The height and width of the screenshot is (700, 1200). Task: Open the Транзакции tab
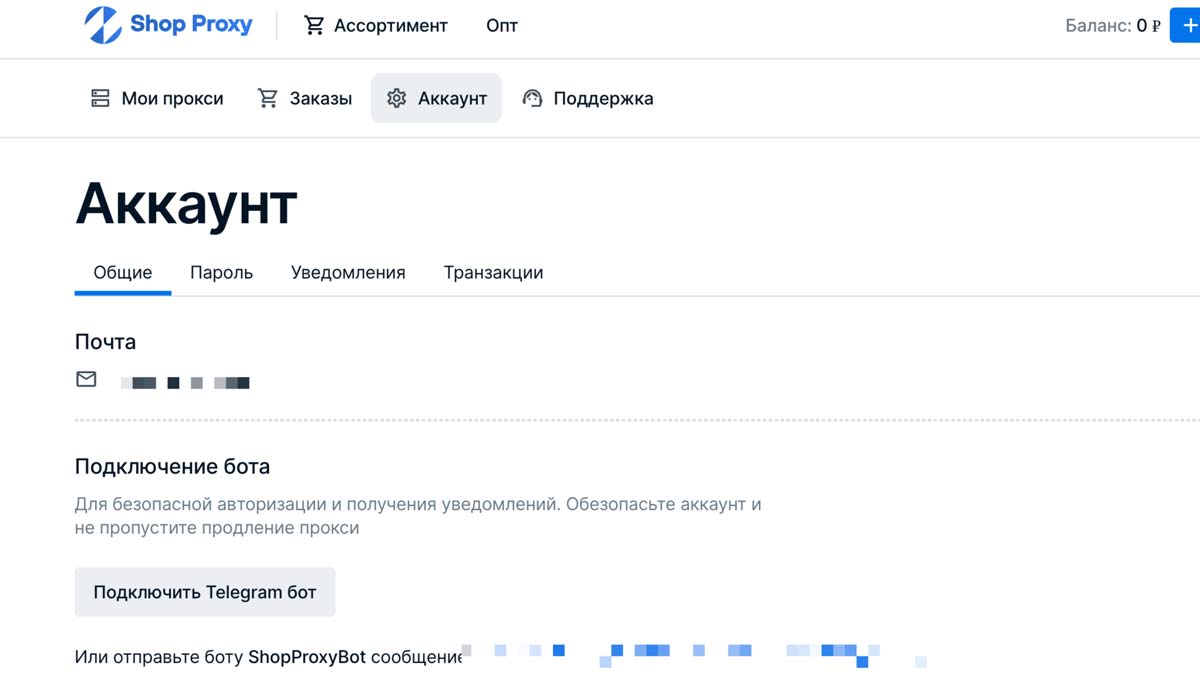[x=493, y=272]
